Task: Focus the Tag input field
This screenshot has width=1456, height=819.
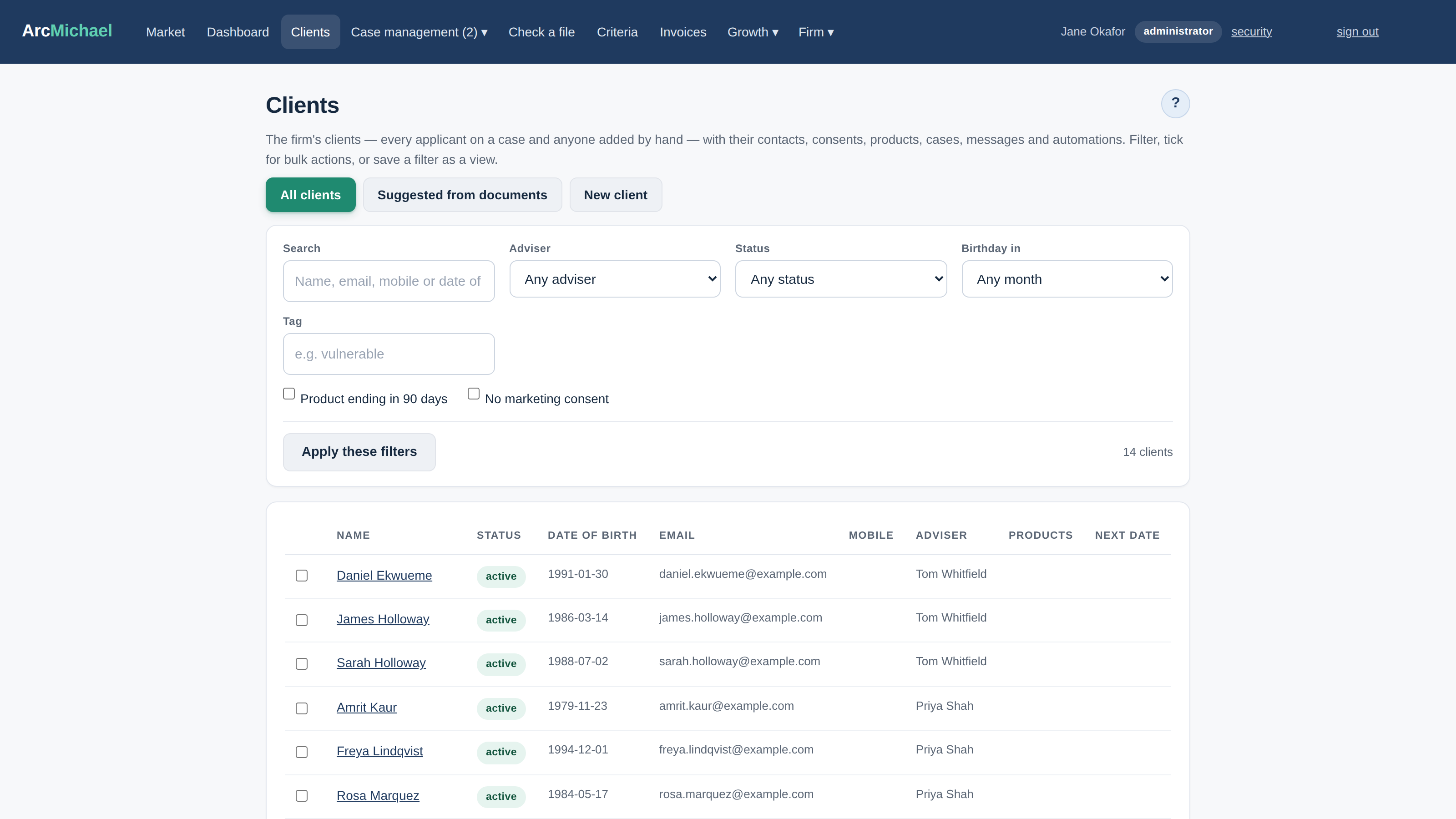Action: pyautogui.click(x=388, y=354)
